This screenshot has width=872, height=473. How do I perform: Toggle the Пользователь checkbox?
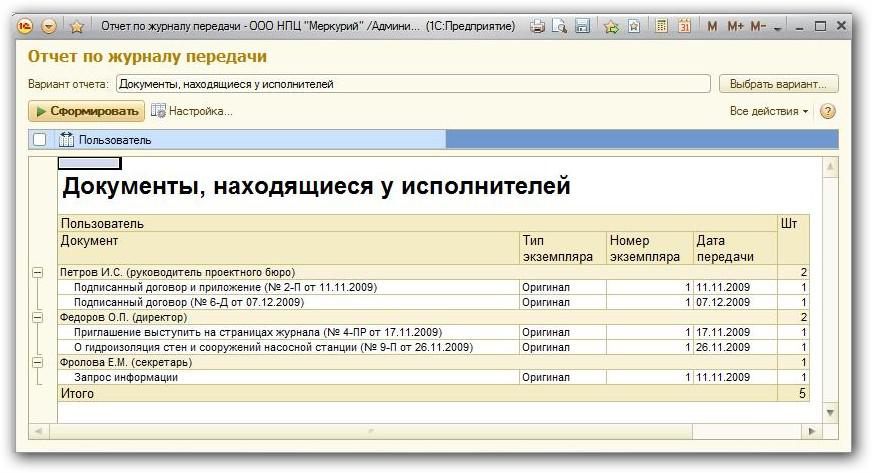[39, 140]
